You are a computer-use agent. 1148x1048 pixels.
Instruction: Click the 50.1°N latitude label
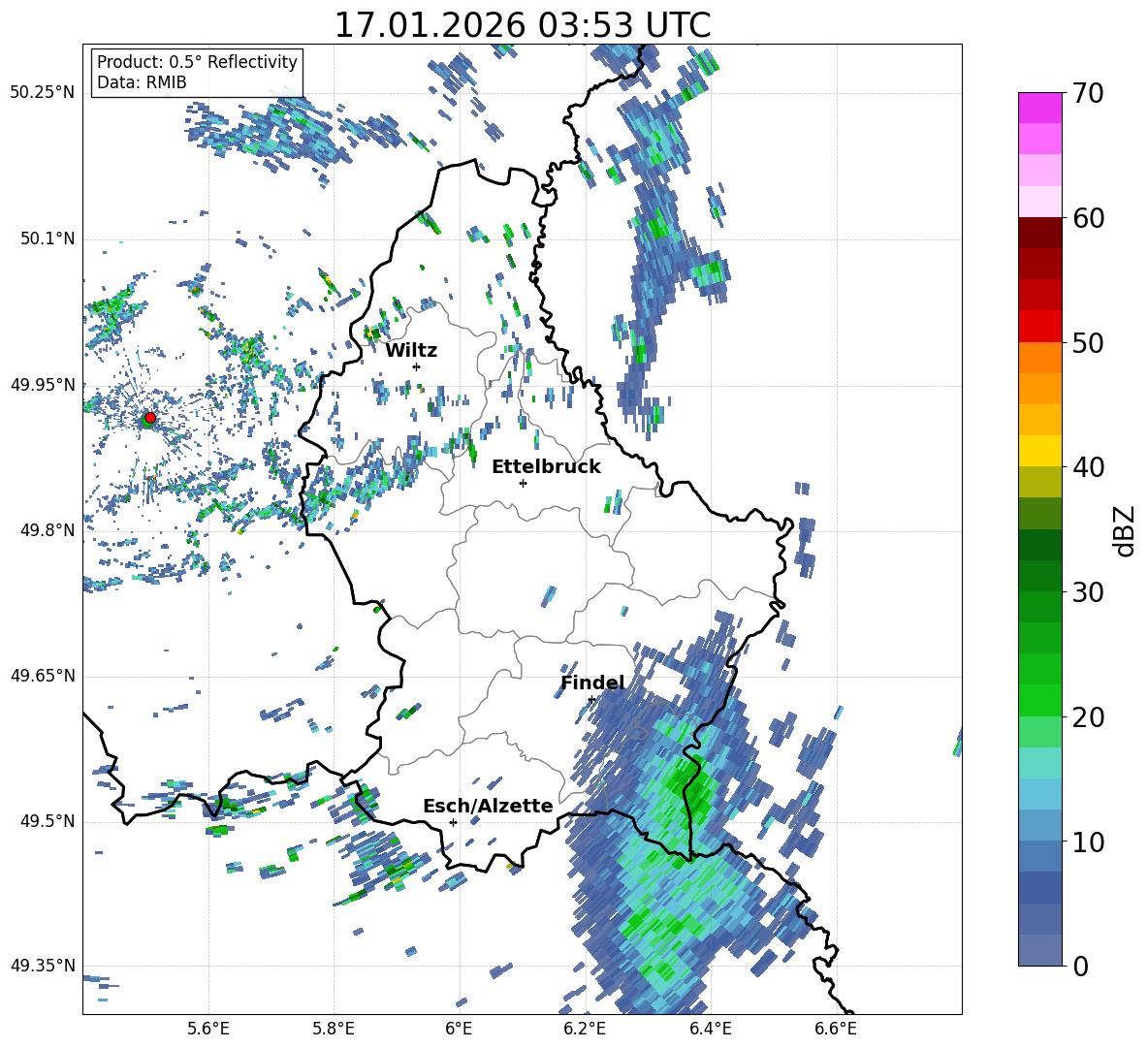click(48, 238)
